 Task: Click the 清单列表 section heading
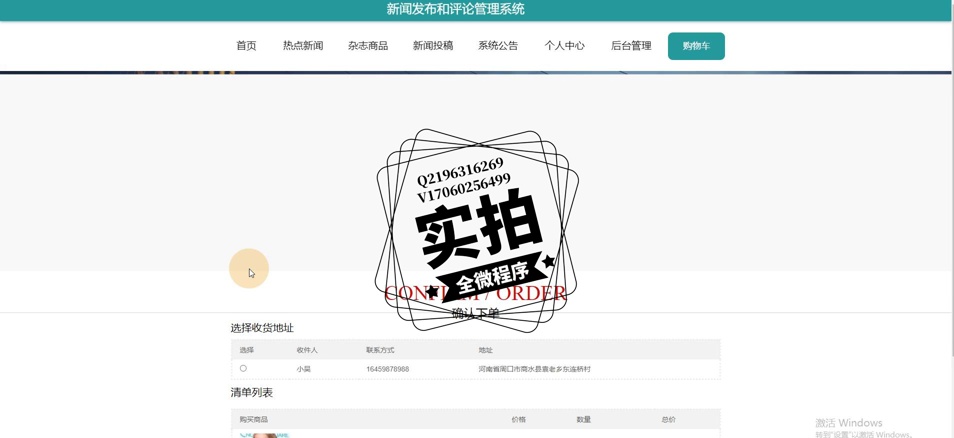click(x=252, y=393)
